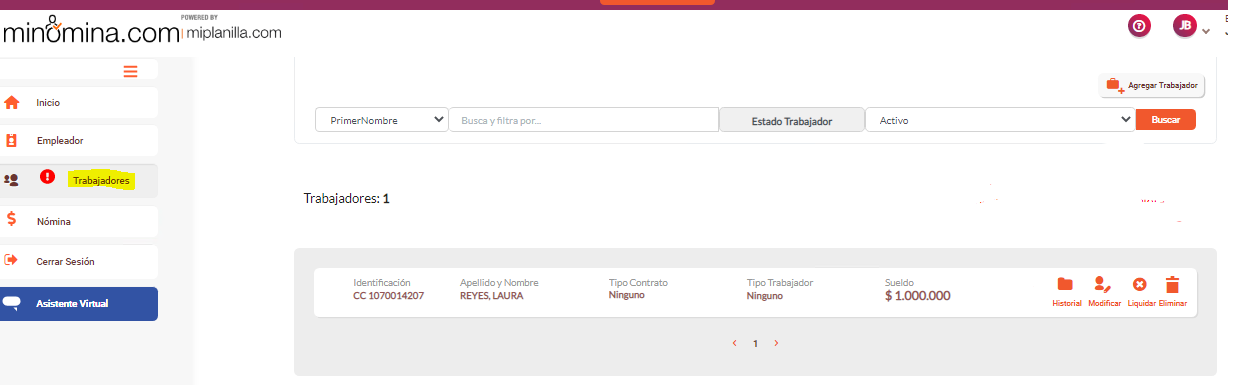Click the Eliminar trash icon
The height and width of the screenshot is (385, 1241).
point(1173,285)
